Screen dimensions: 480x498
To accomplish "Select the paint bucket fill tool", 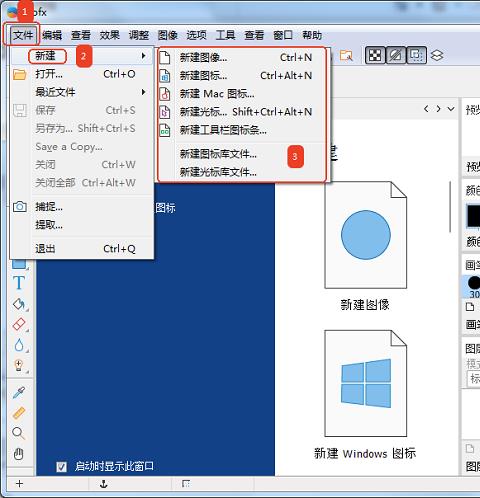I will 19,304.
